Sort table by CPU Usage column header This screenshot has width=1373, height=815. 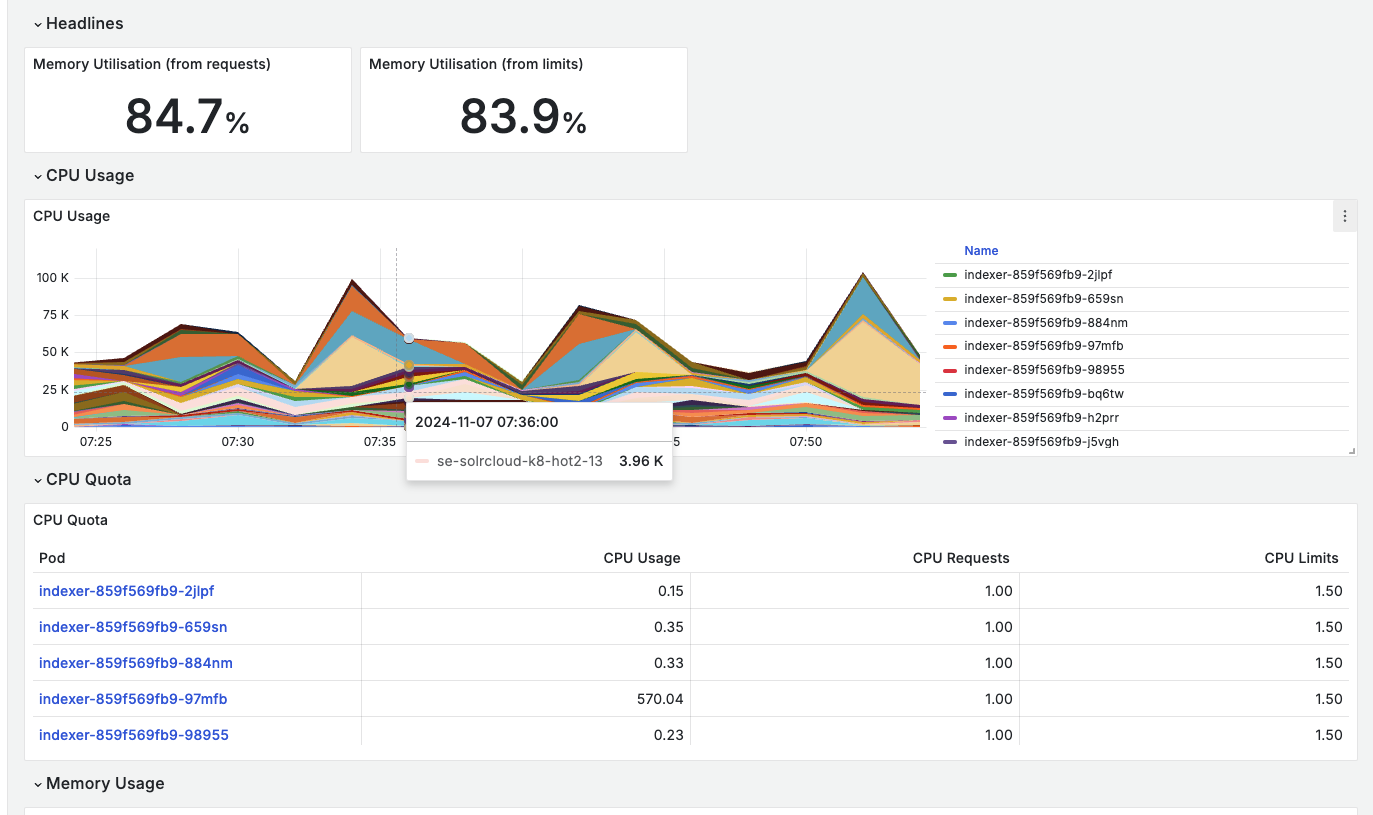tap(642, 558)
